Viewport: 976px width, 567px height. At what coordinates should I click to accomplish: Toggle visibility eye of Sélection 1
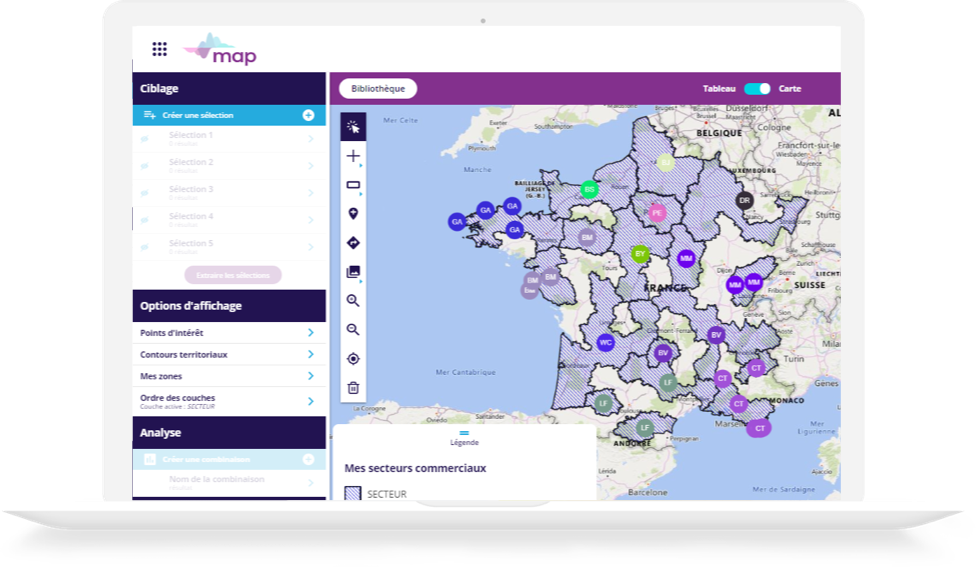[144, 139]
